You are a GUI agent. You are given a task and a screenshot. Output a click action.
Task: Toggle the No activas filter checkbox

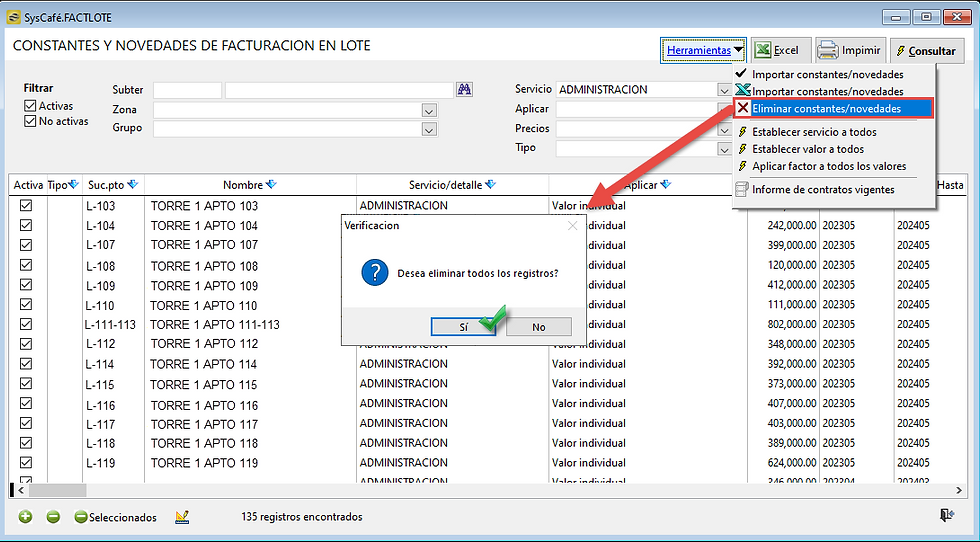pyautogui.click(x=30, y=121)
